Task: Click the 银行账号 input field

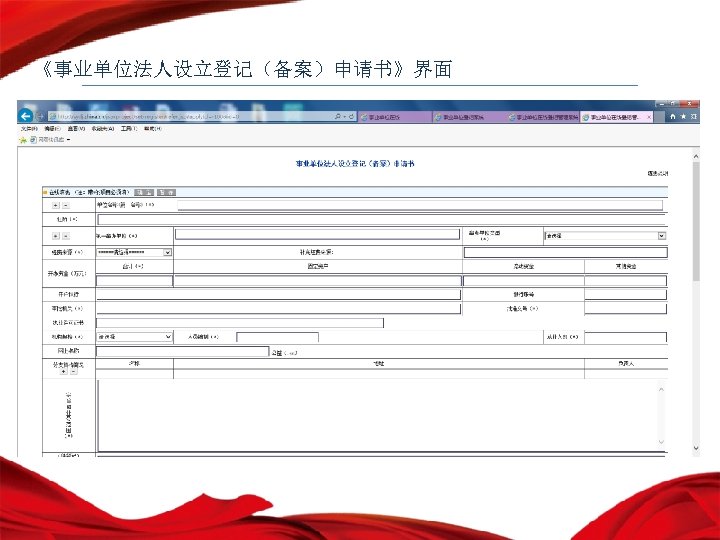Action: point(625,294)
